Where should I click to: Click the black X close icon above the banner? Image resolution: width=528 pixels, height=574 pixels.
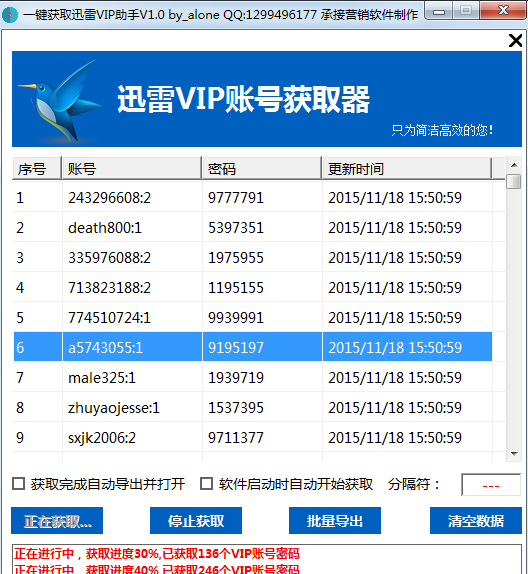(515, 40)
